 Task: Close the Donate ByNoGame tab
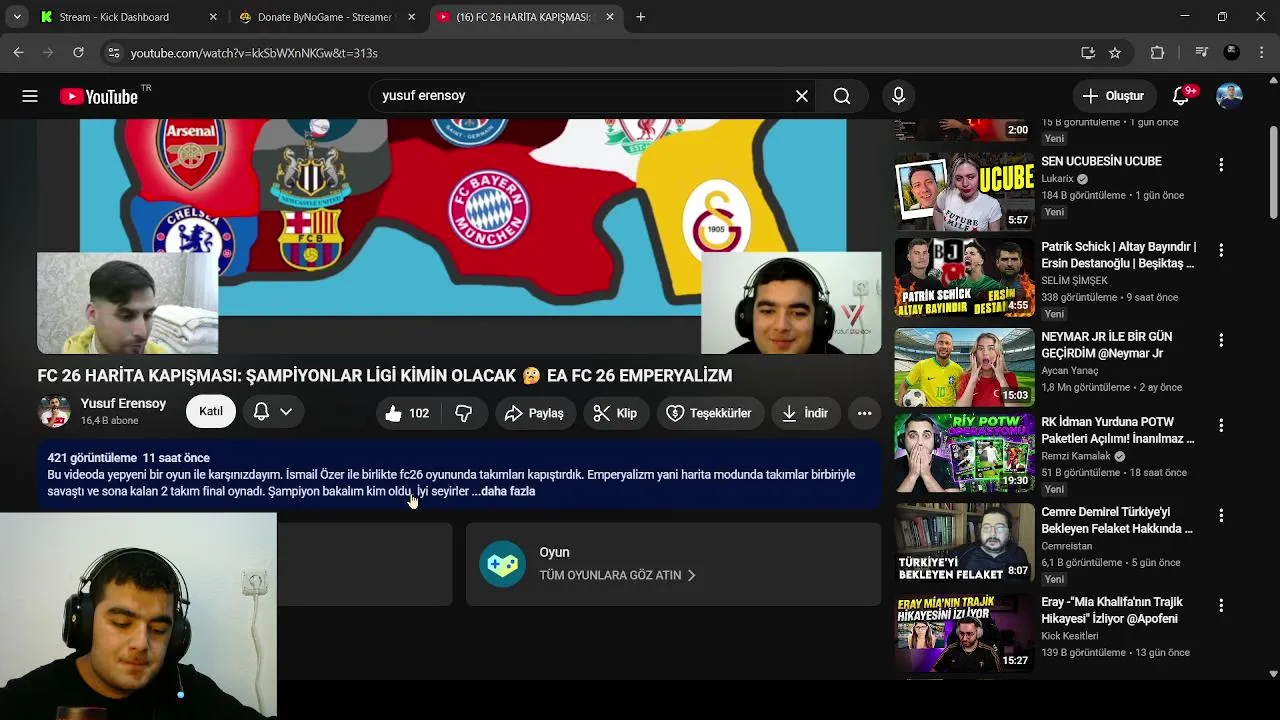(x=411, y=17)
